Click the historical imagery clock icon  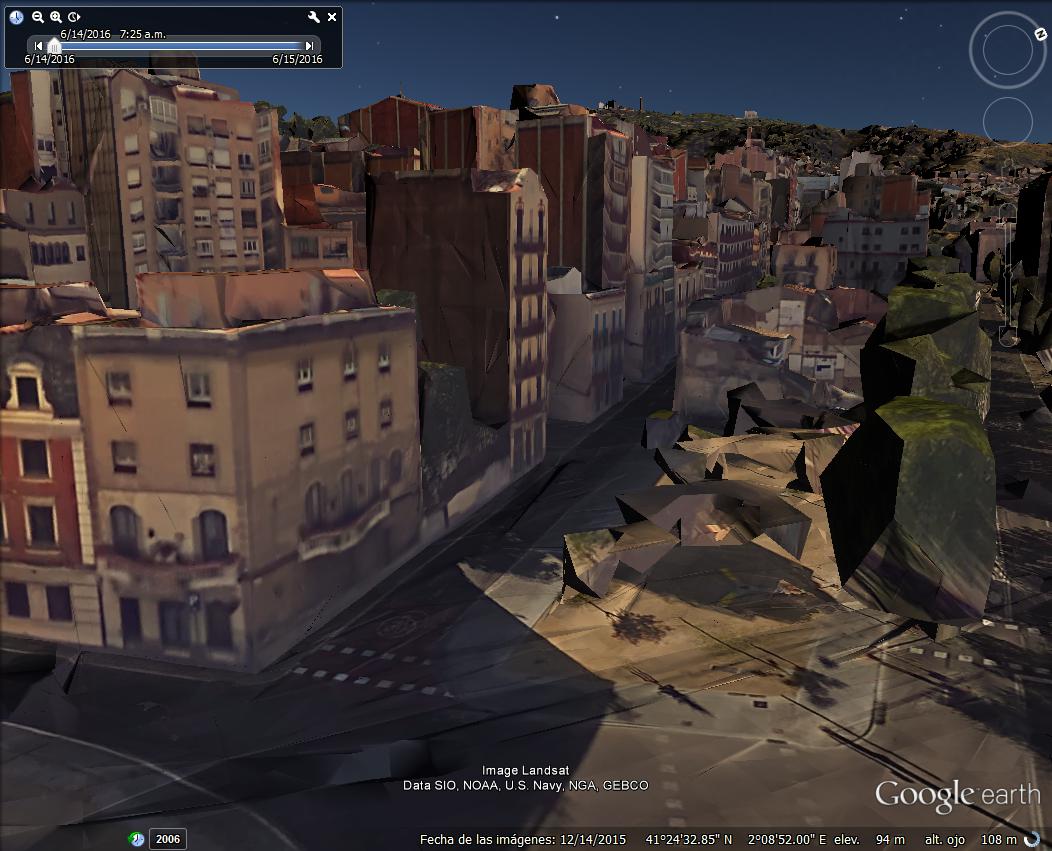(x=136, y=839)
